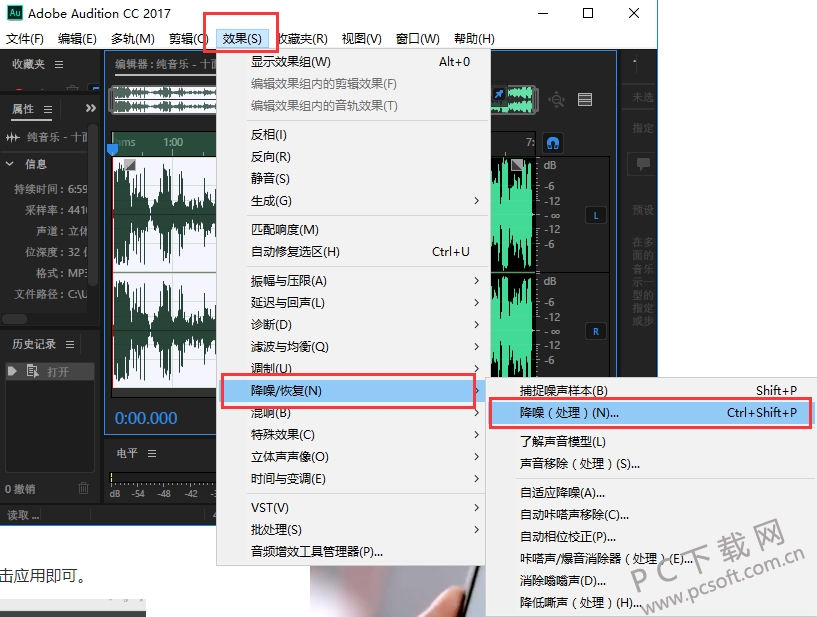Expand 时间与变调(E) submenu

(353, 478)
